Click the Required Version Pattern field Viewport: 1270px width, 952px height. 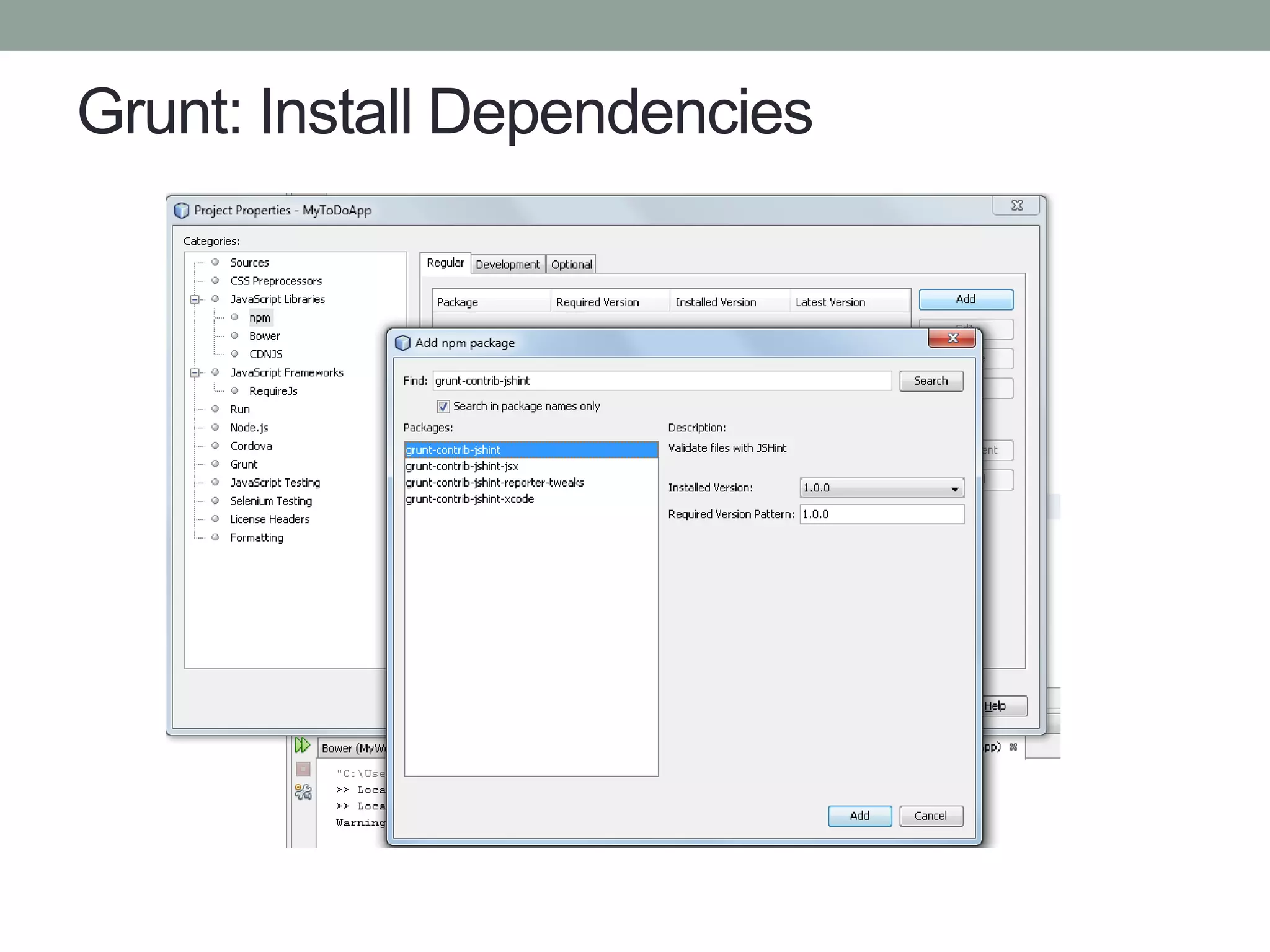pos(882,514)
